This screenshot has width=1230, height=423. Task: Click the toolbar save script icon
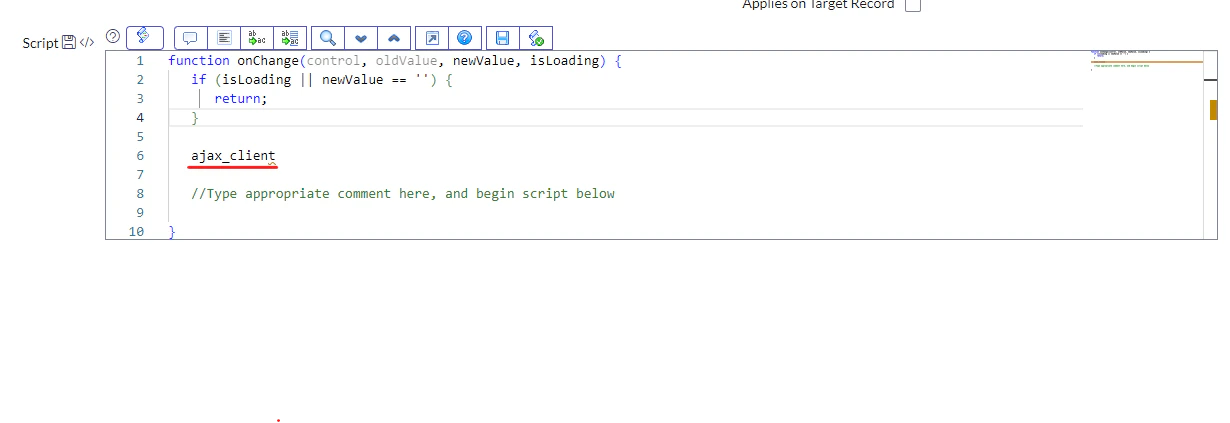(503, 38)
